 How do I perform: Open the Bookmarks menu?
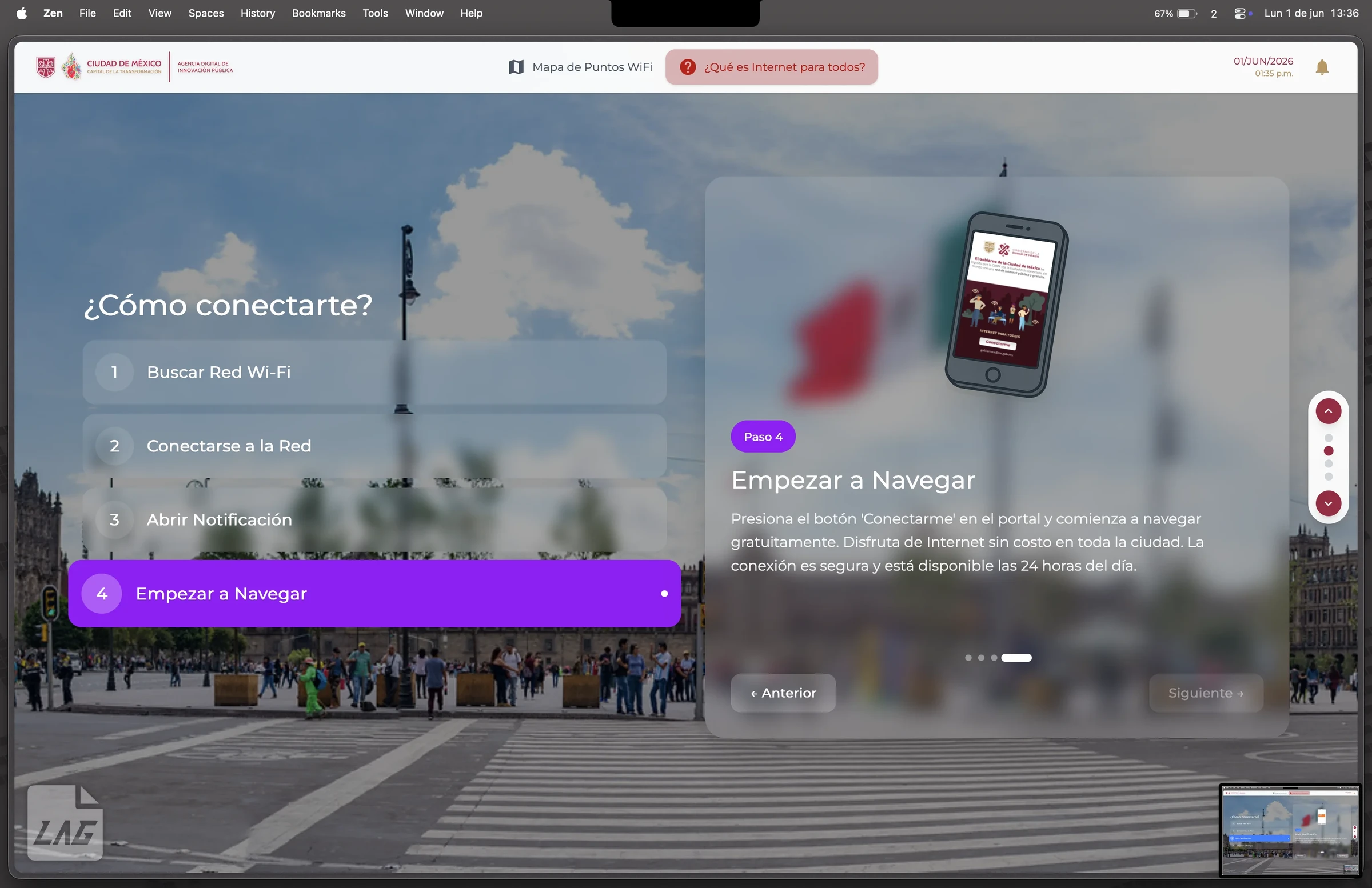pyautogui.click(x=318, y=13)
